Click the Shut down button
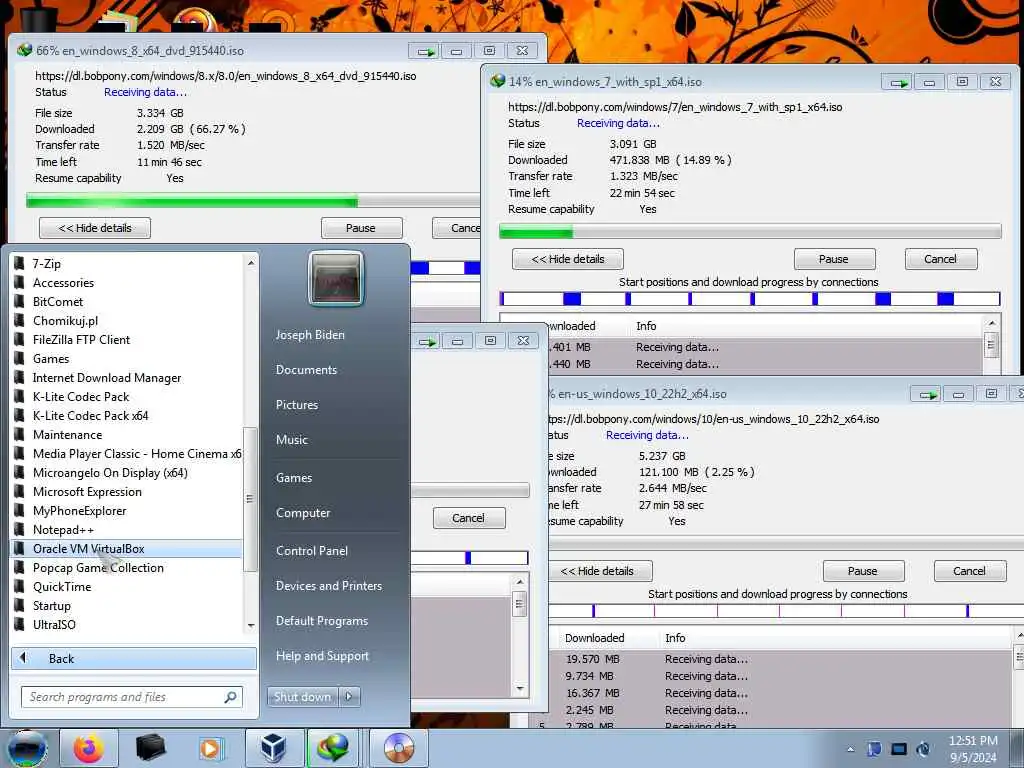 click(x=303, y=697)
